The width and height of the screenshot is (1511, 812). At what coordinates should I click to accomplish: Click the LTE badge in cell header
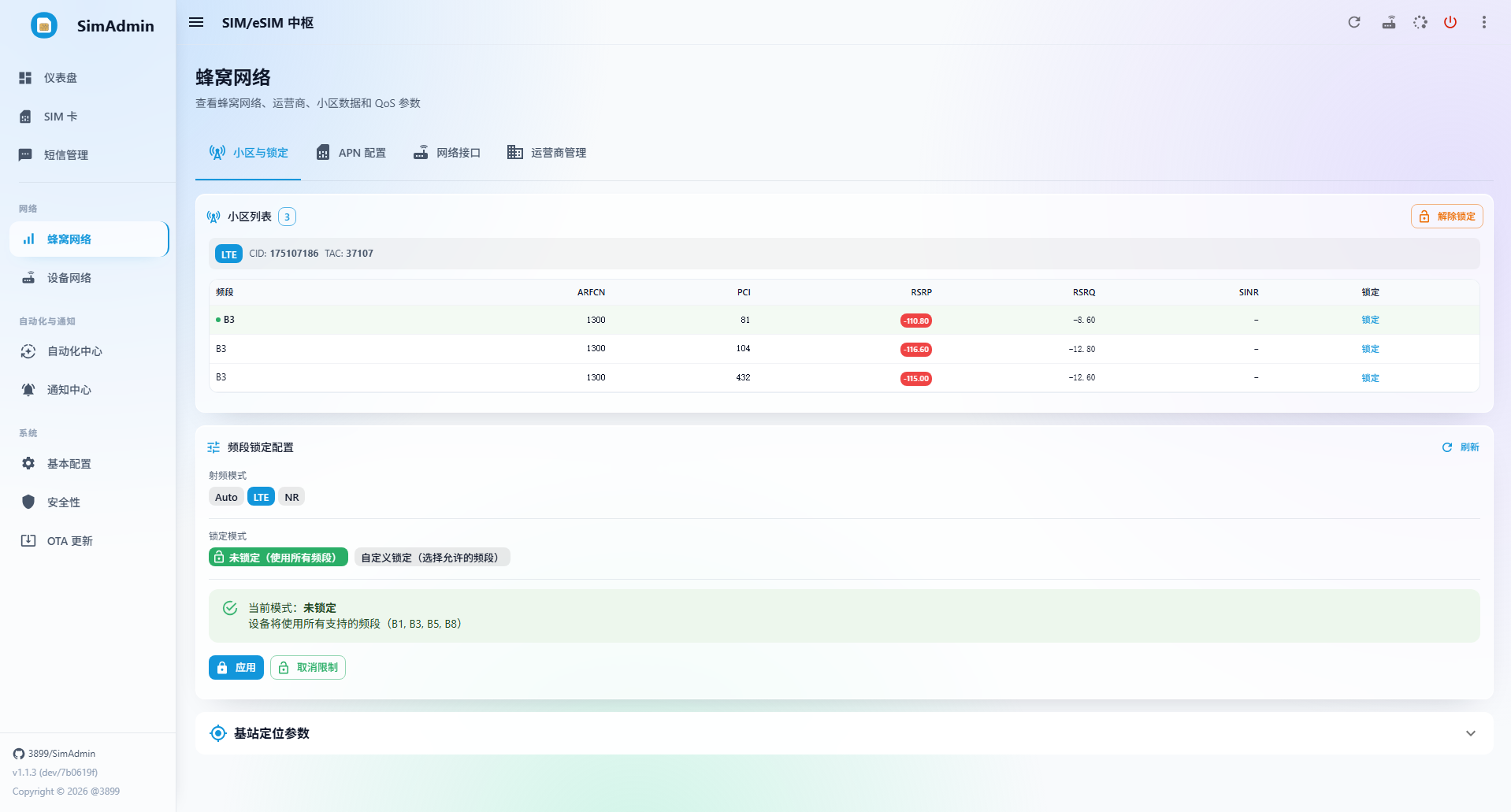229,254
